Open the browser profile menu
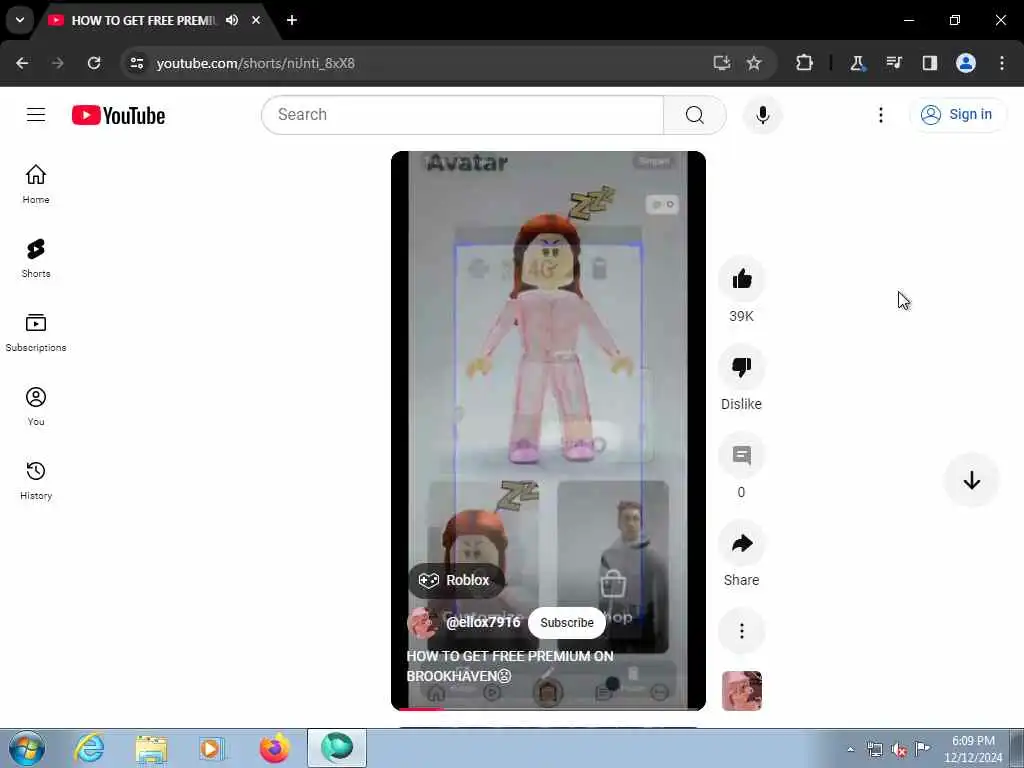1024x768 pixels. tap(966, 63)
